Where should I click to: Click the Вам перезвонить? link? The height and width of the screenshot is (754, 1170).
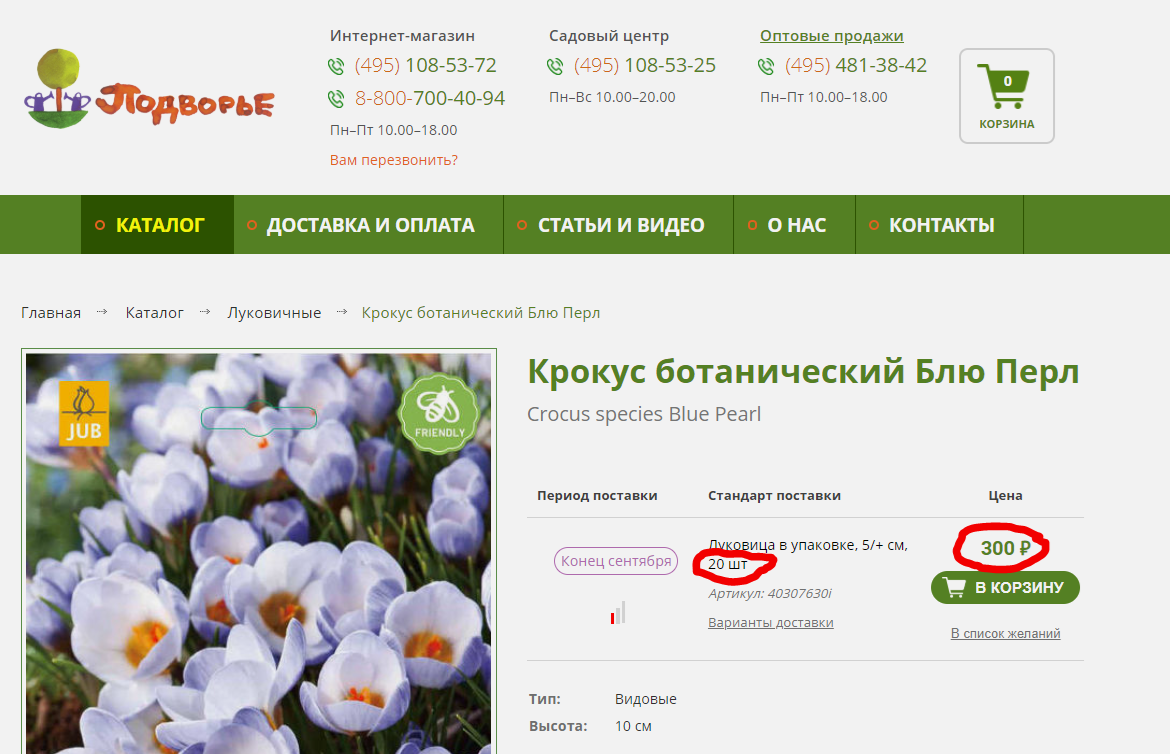coord(394,159)
